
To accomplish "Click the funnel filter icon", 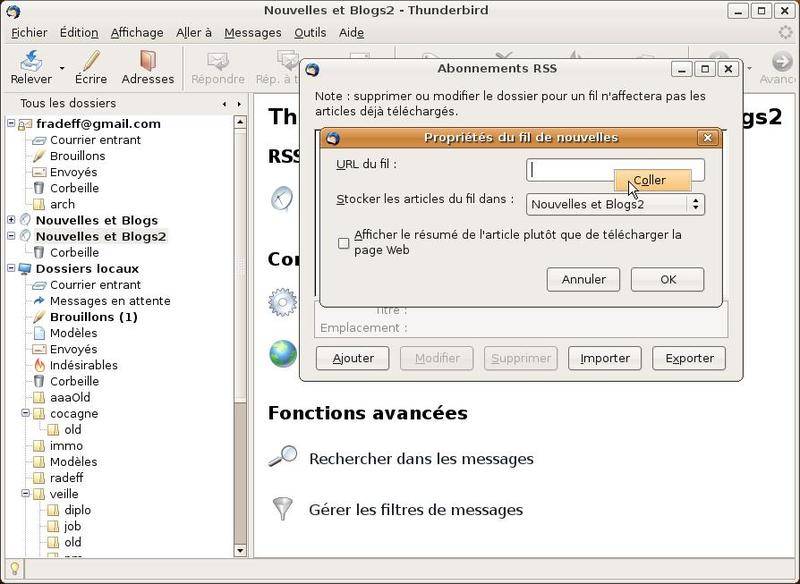I will (x=283, y=509).
